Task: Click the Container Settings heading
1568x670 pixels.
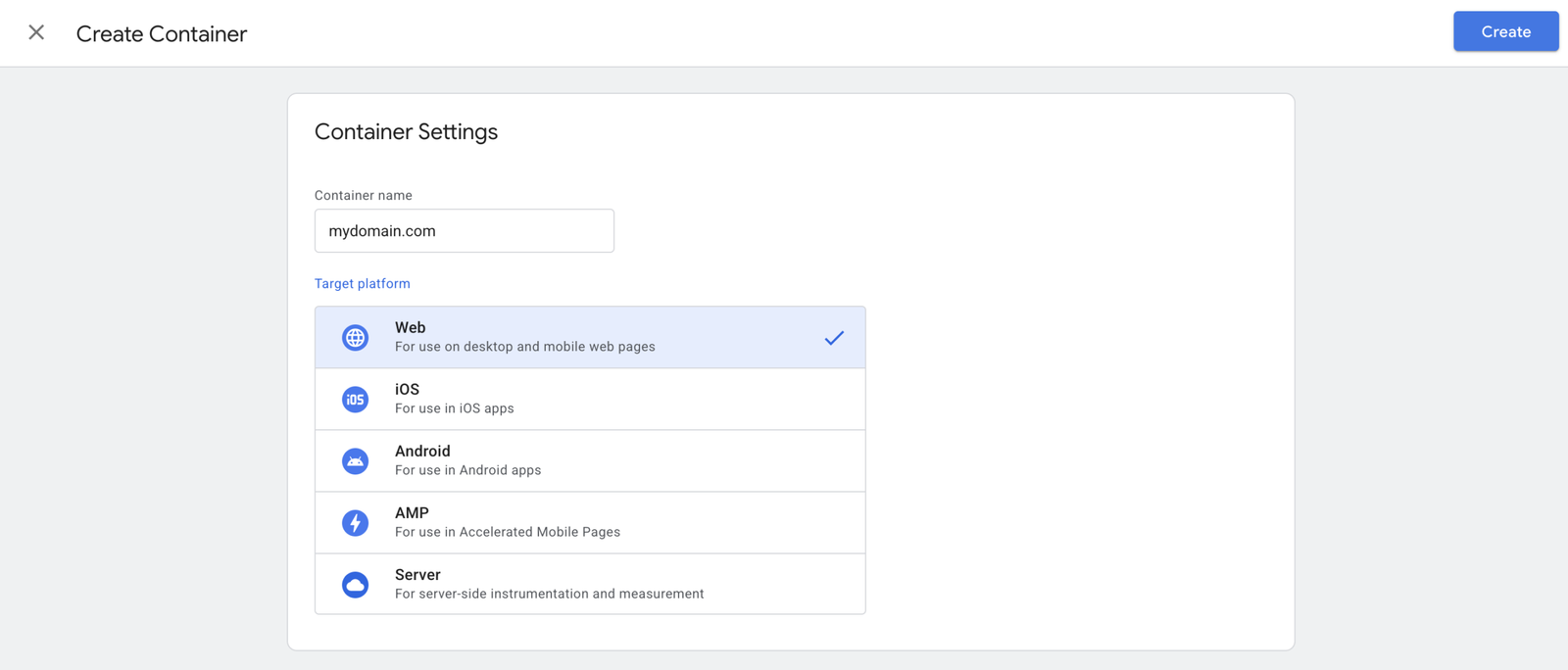Action: click(x=406, y=131)
